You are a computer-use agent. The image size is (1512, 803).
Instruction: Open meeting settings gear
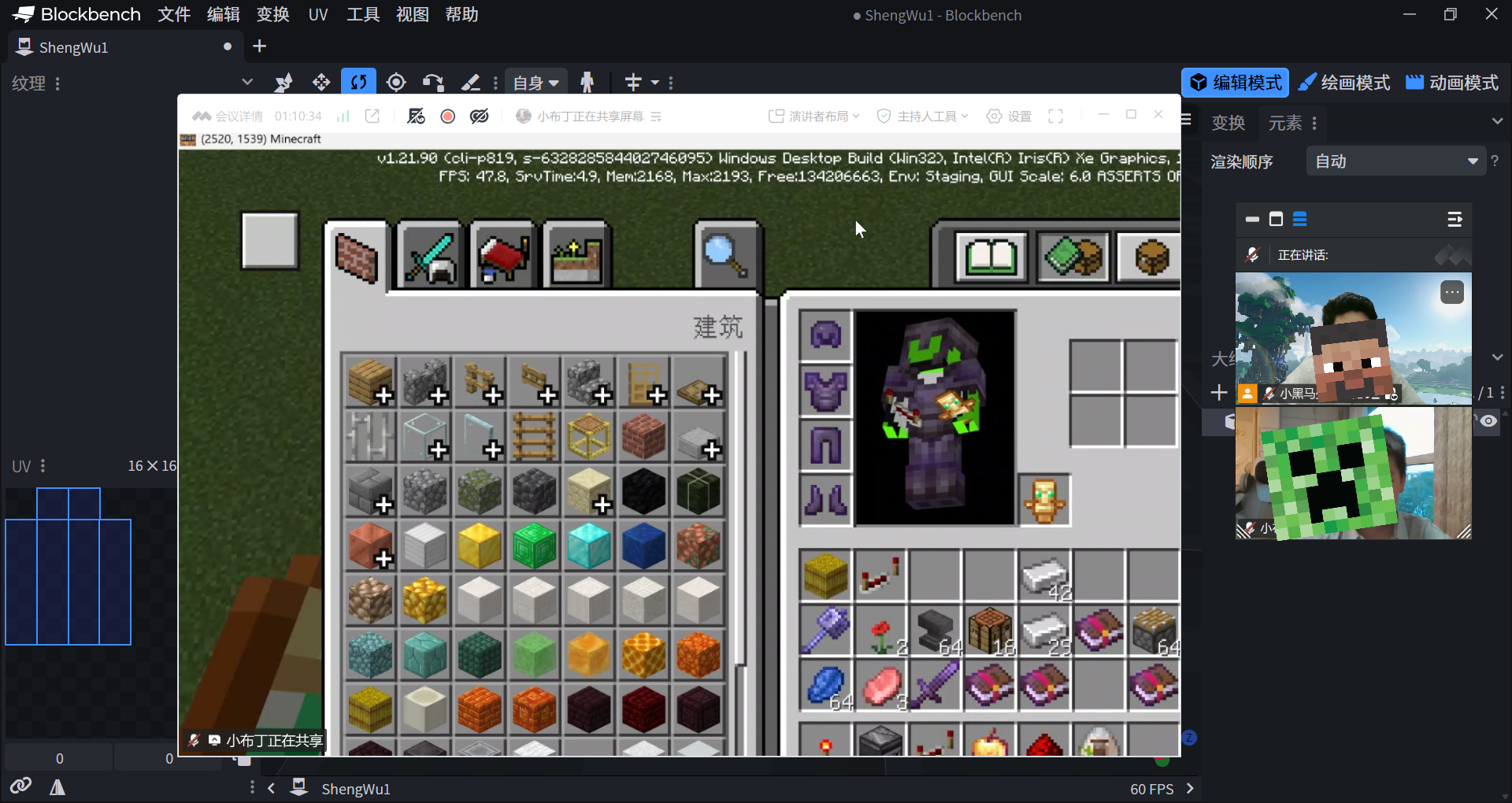(x=1009, y=117)
